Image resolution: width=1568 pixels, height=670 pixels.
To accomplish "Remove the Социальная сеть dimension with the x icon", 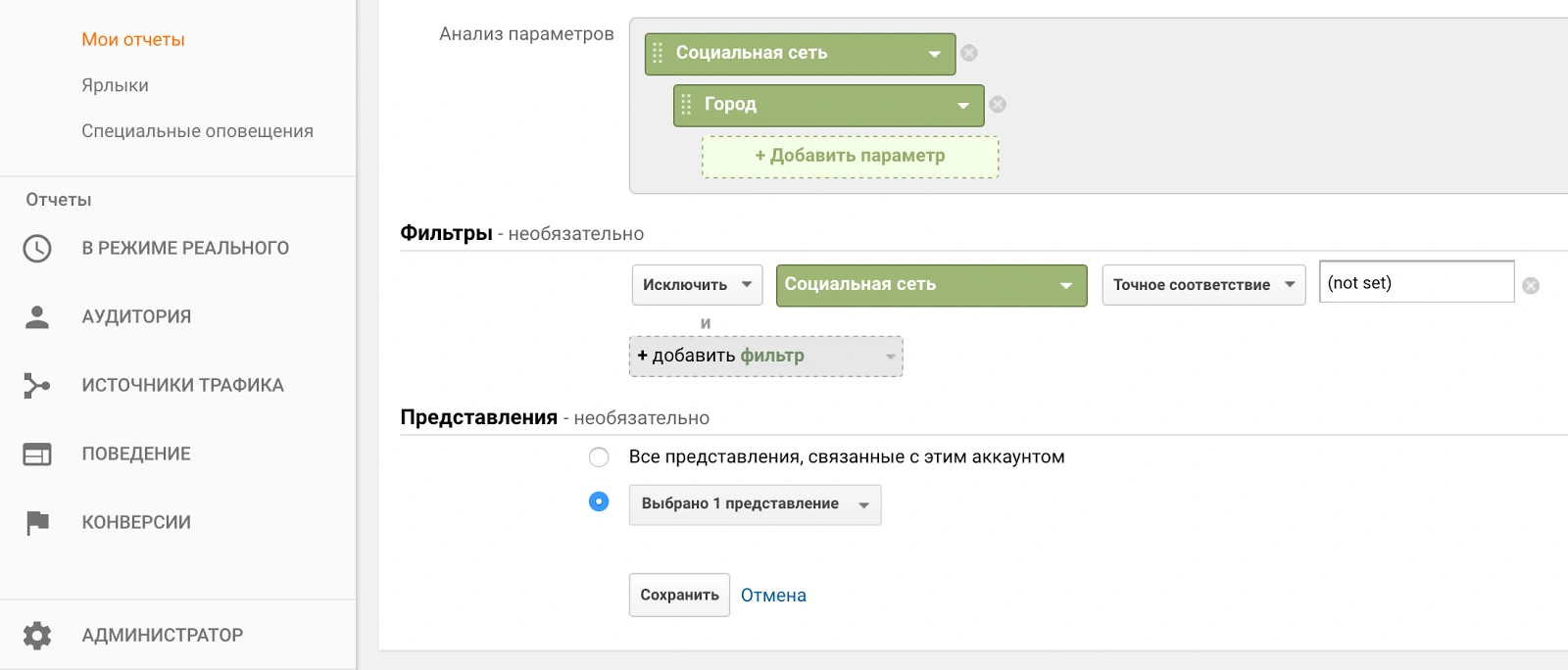I will [x=969, y=53].
